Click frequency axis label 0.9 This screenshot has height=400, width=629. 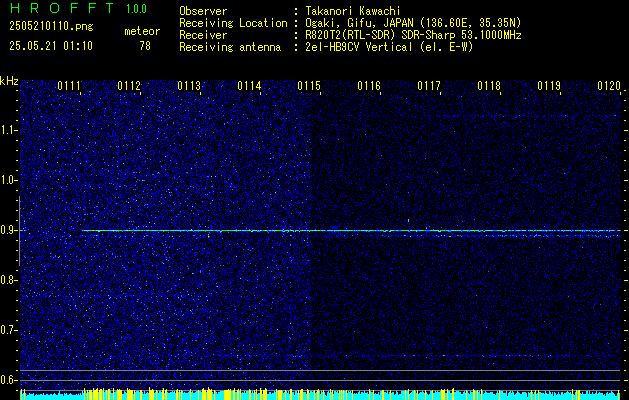(8, 230)
